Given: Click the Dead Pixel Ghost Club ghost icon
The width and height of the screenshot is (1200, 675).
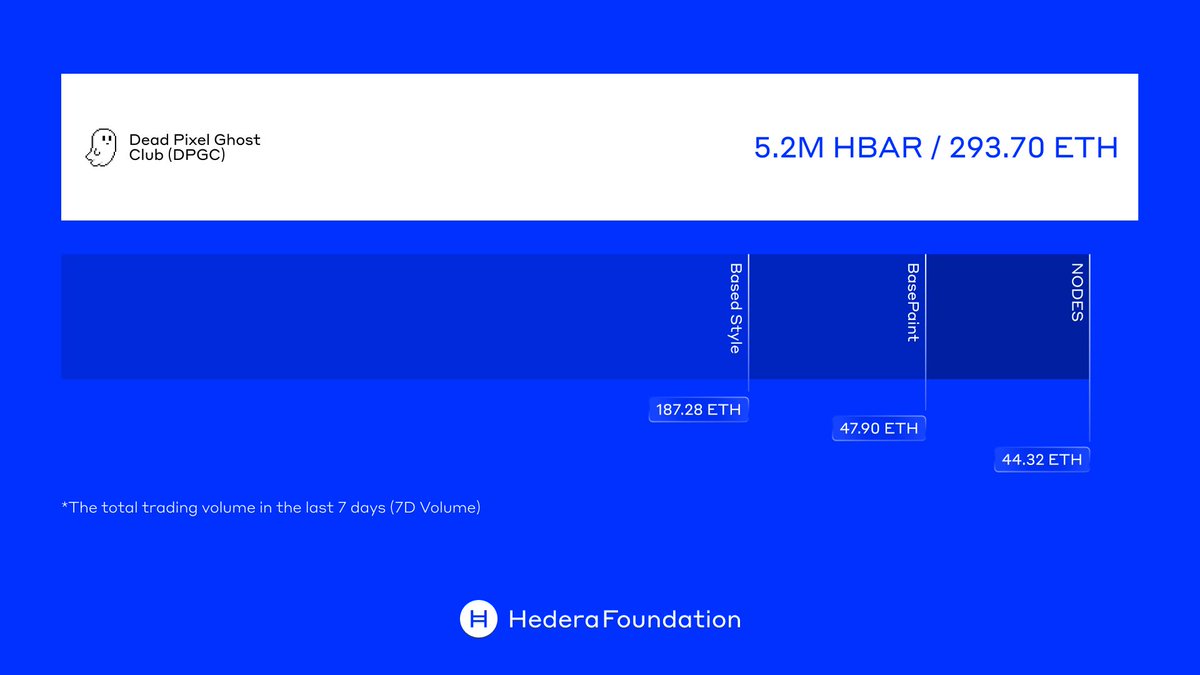Looking at the screenshot, I should point(102,147).
